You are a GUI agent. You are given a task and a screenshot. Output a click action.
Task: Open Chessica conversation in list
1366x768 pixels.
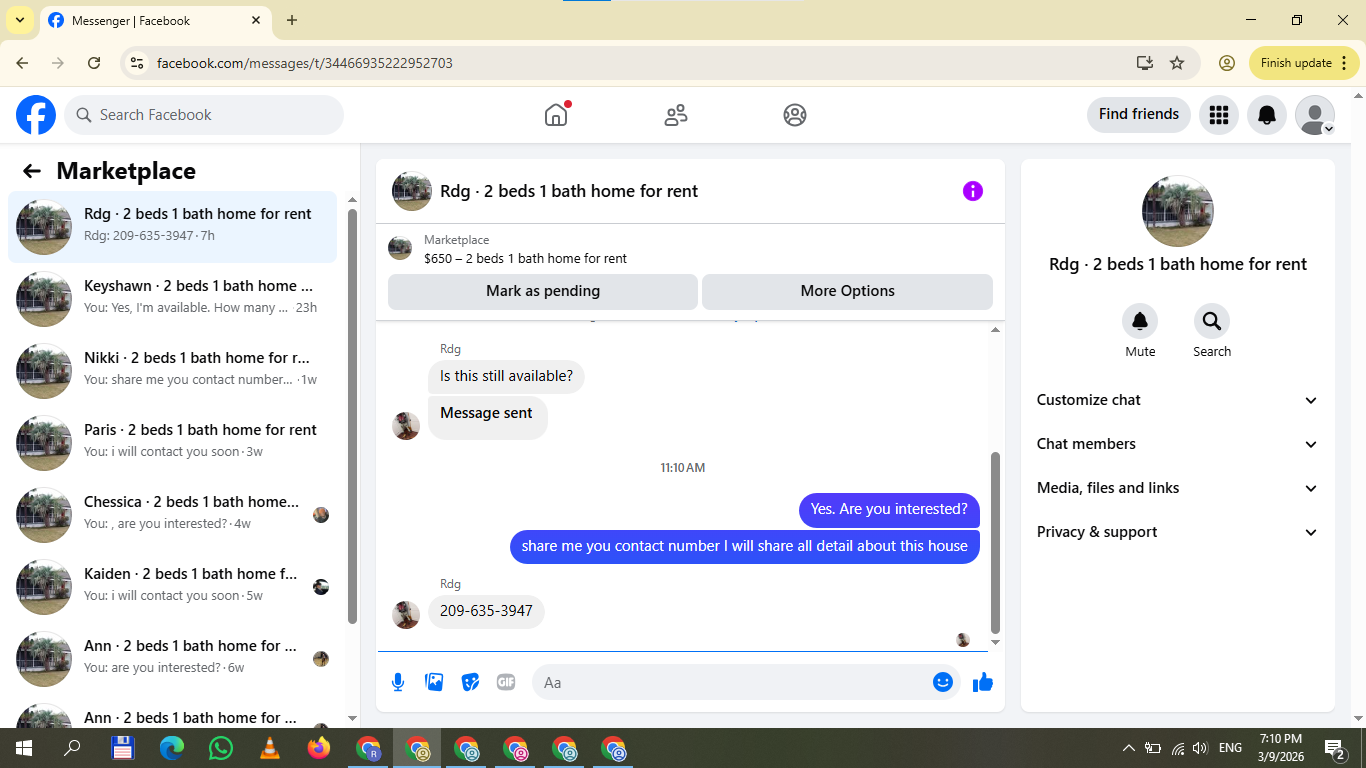[x=172, y=515]
